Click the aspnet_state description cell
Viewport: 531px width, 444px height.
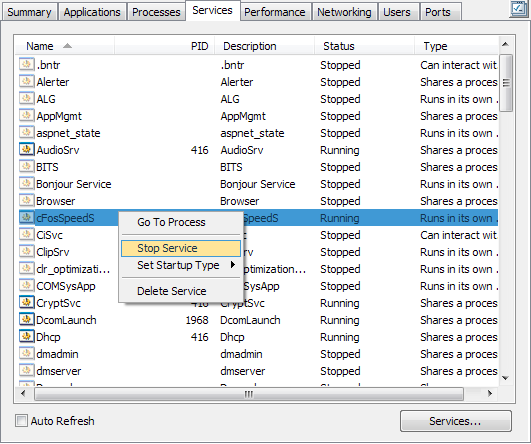(x=252, y=133)
